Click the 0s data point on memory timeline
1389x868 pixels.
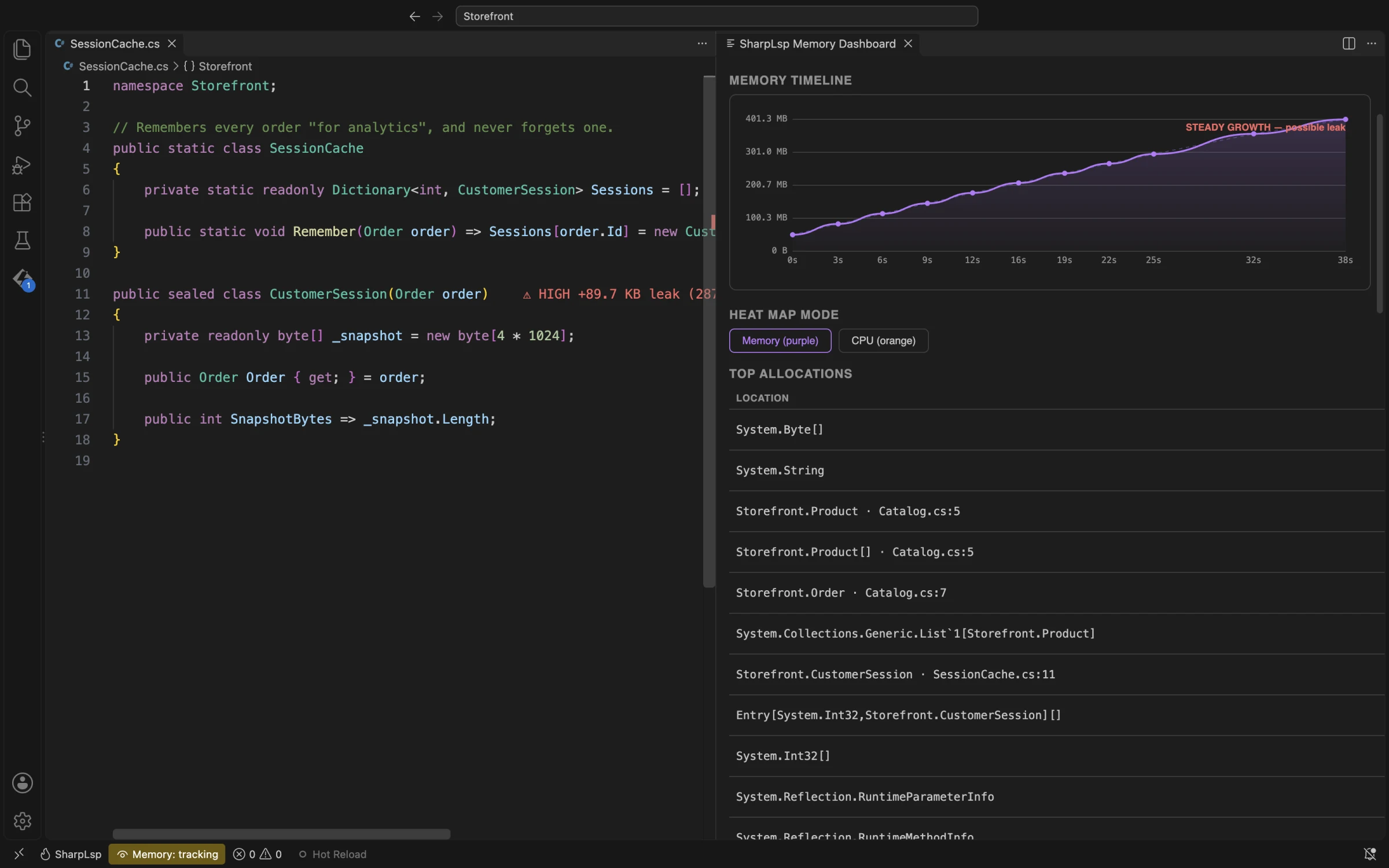point(792,235)
